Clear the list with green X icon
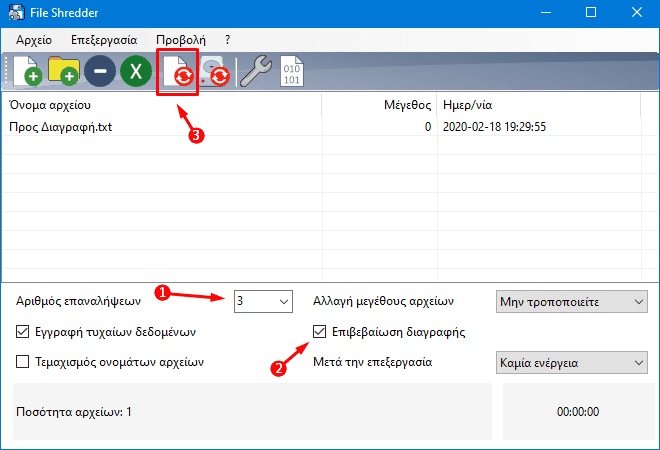Image resolution: width=660 pixels, height=450 pixels. point(136,71)
